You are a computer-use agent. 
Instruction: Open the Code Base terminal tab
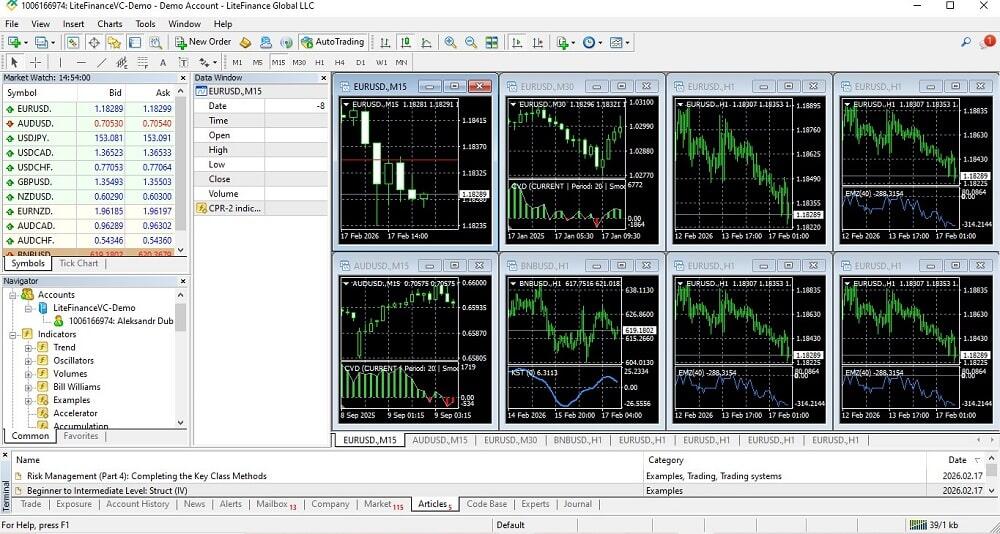coord(487,504)
